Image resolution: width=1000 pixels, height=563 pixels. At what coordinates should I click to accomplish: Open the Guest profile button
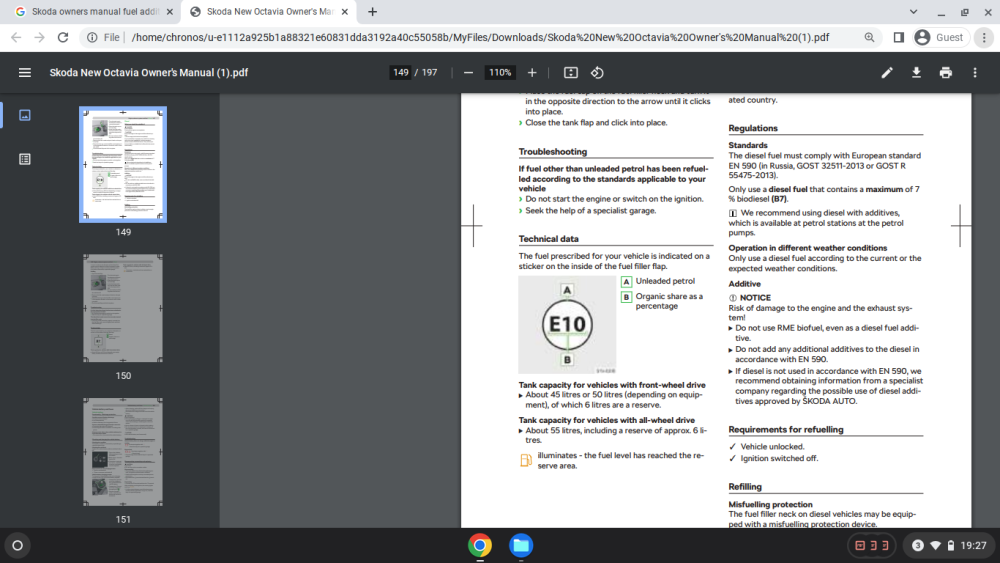pyautogui.click(x=938, y=38)
